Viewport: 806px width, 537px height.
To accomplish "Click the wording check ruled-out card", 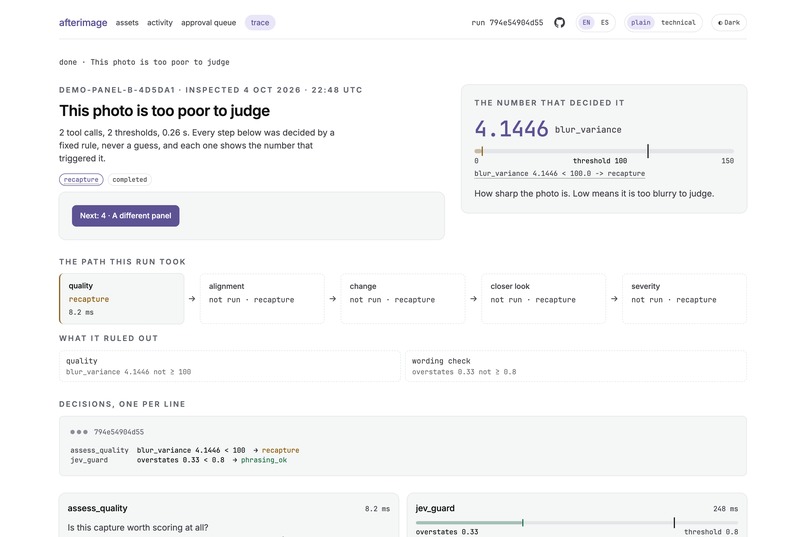I will pyautogui.click(x=576, y=366).
